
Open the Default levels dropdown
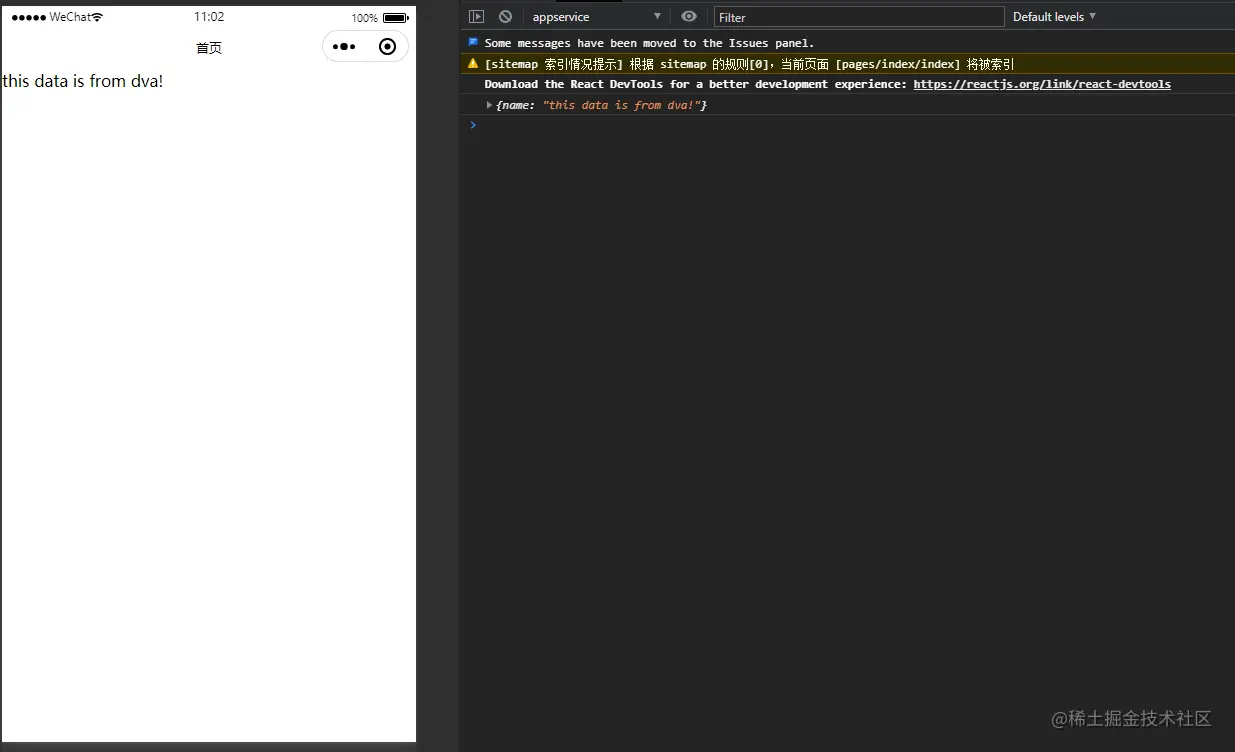pyautogui.click(x=1054, y=17)
